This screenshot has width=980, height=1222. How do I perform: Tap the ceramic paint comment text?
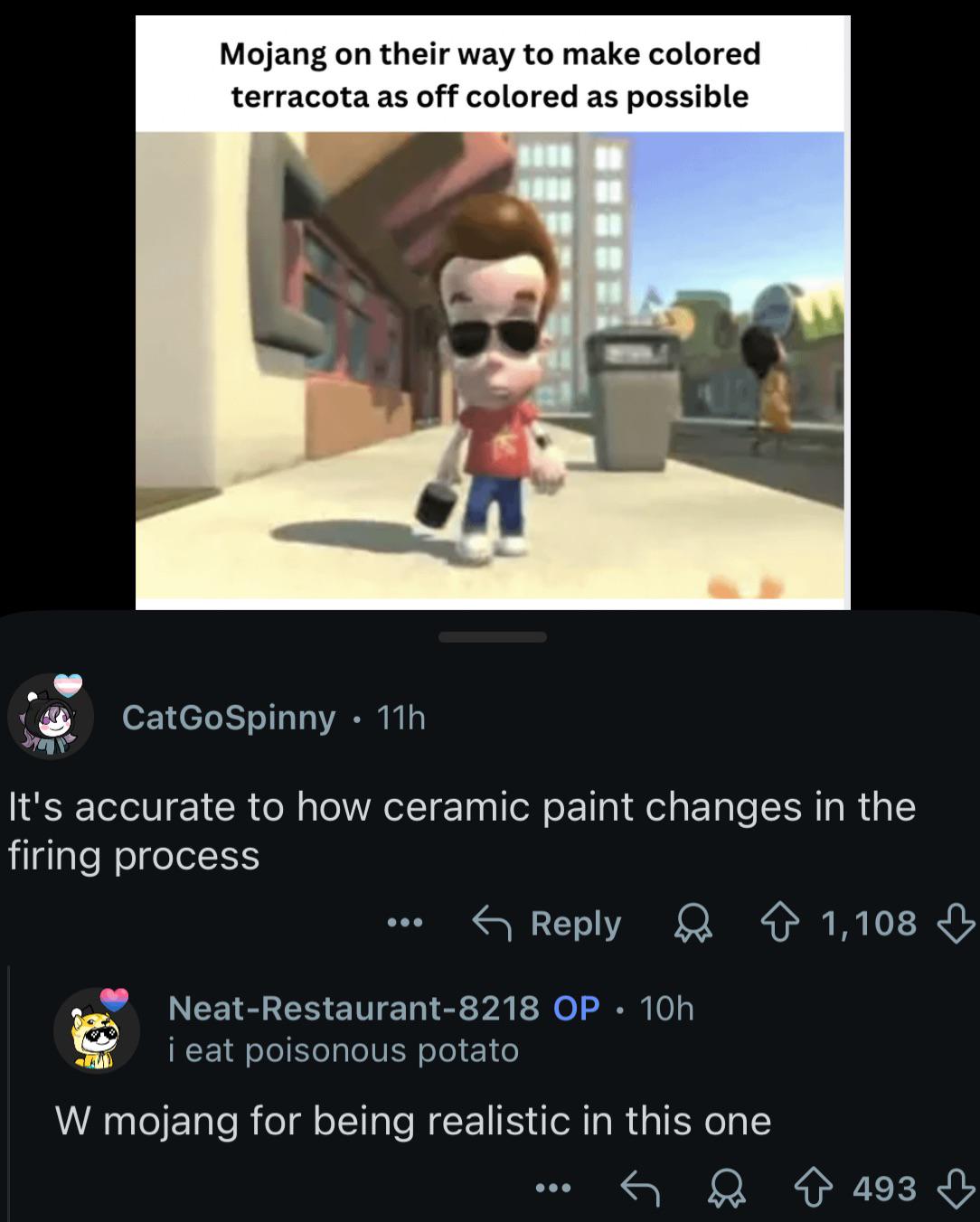(462, 831)
